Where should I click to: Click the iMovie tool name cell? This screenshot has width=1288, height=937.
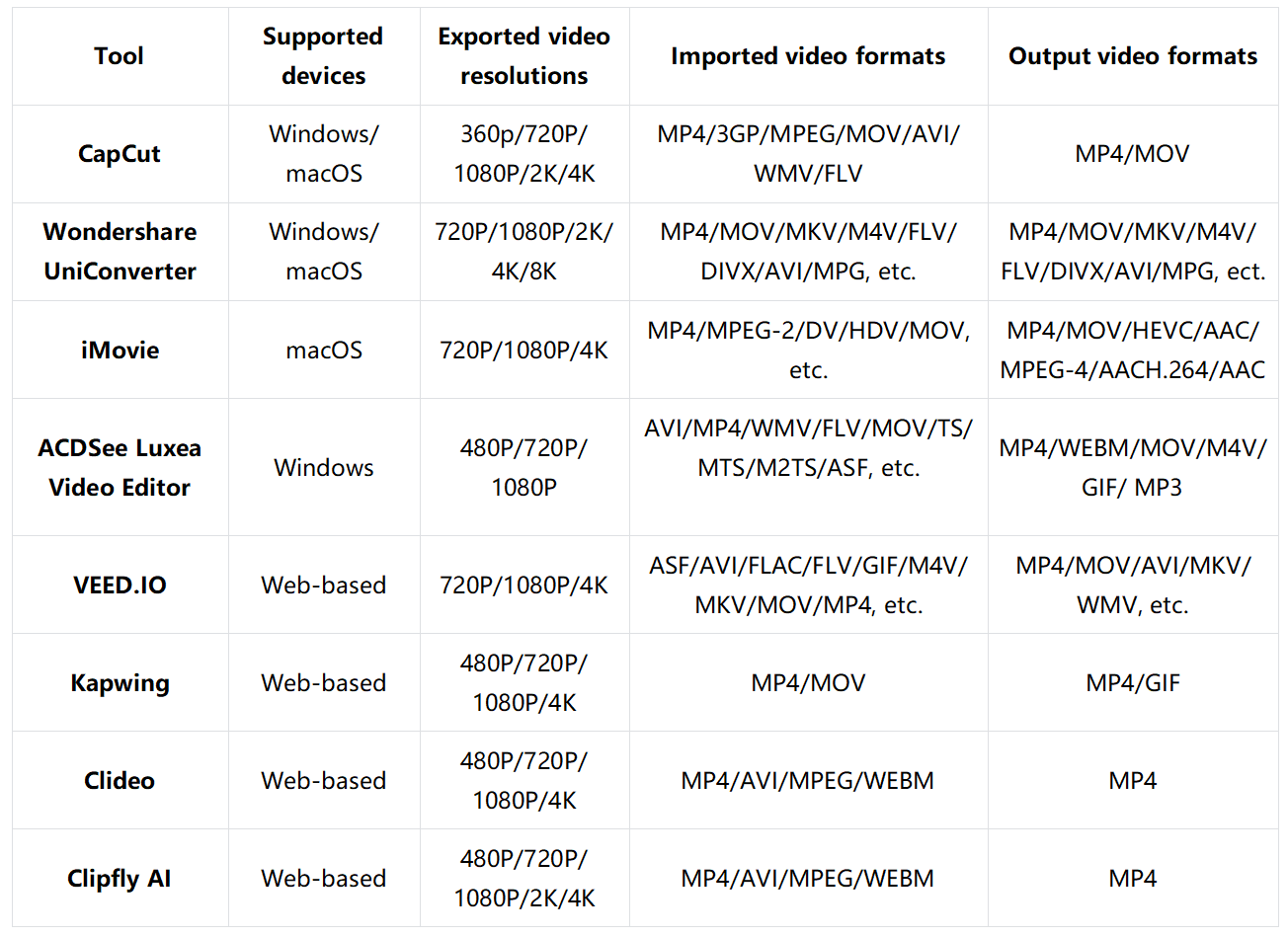[x=120, y=351]
